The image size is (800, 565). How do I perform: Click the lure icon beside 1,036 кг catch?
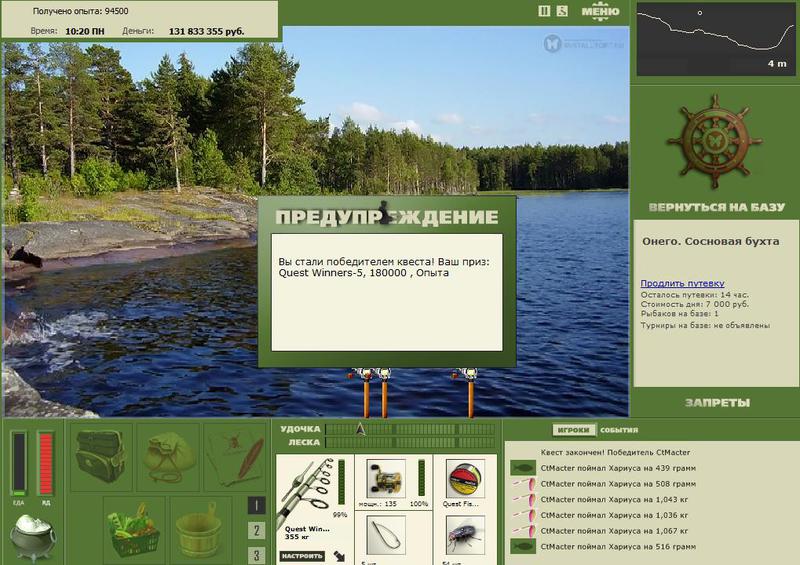[523, 515]
